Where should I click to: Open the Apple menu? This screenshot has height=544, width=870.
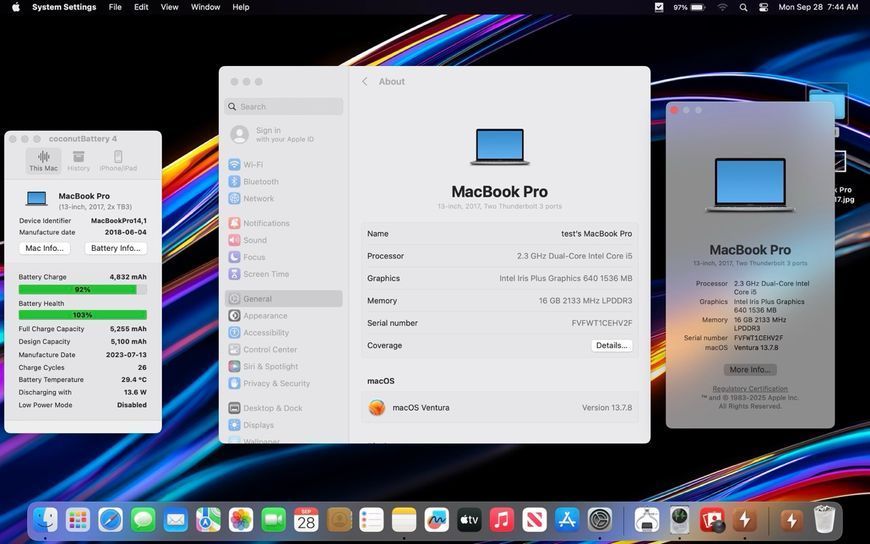16,7
